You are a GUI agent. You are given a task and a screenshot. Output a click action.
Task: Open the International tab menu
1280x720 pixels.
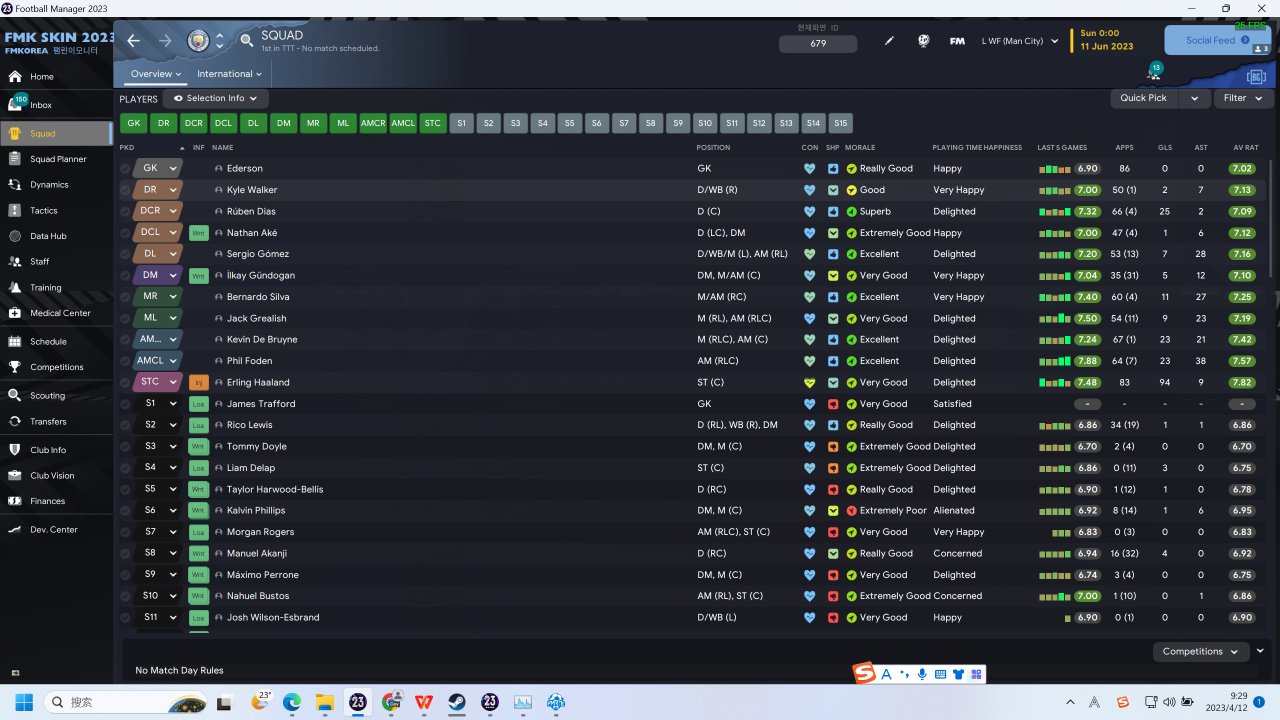(229, 74)
